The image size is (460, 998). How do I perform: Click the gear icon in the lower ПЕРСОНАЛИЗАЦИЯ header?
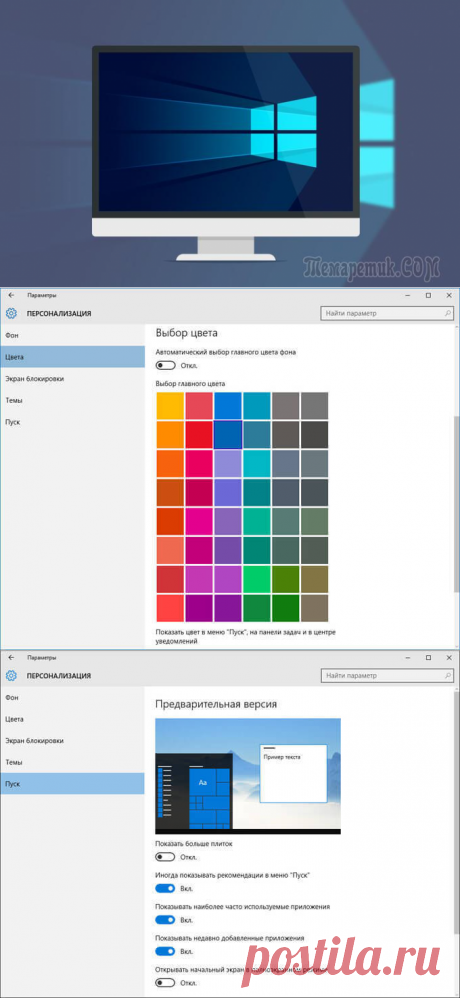pos(11,675)
